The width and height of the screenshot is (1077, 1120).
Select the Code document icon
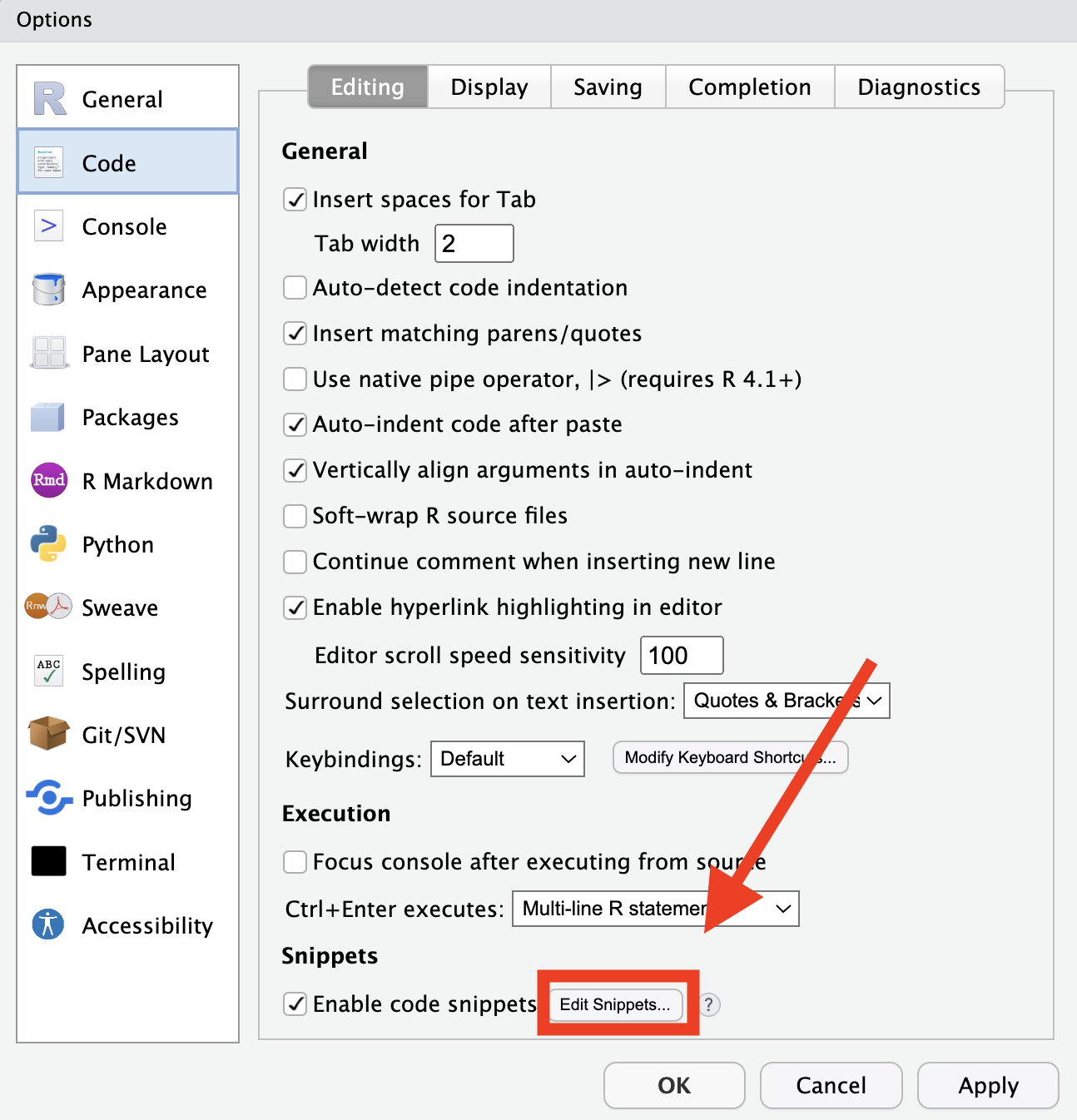pyautogui.click(x=48, y=162)
